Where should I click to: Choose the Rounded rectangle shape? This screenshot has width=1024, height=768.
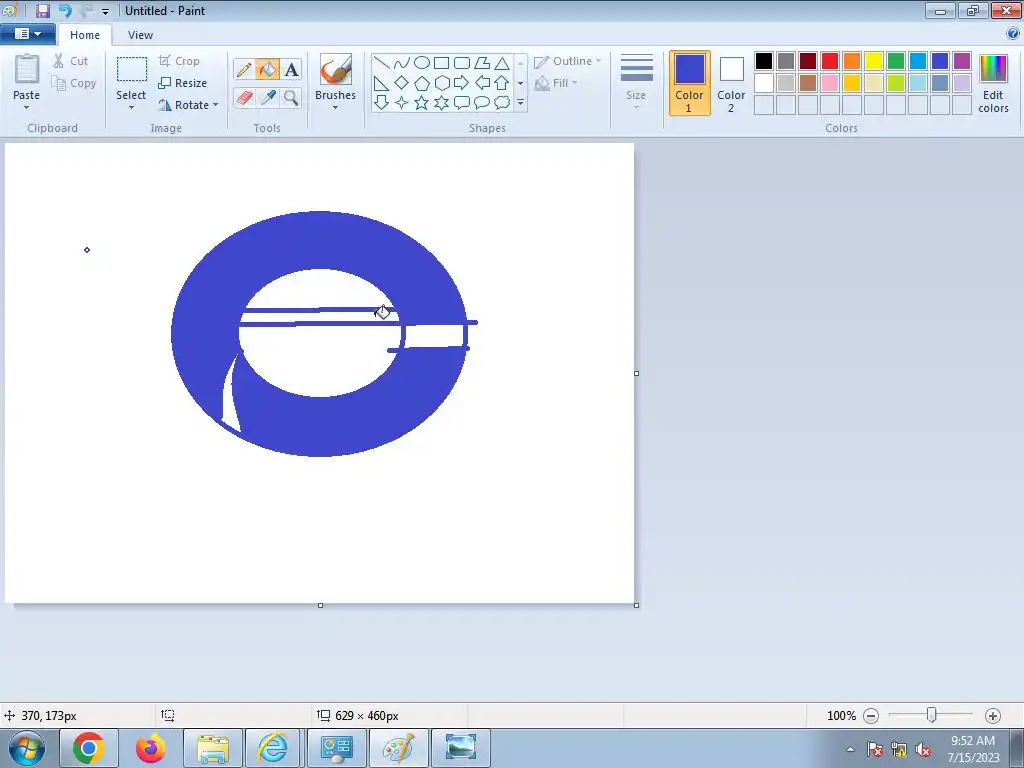462,63
